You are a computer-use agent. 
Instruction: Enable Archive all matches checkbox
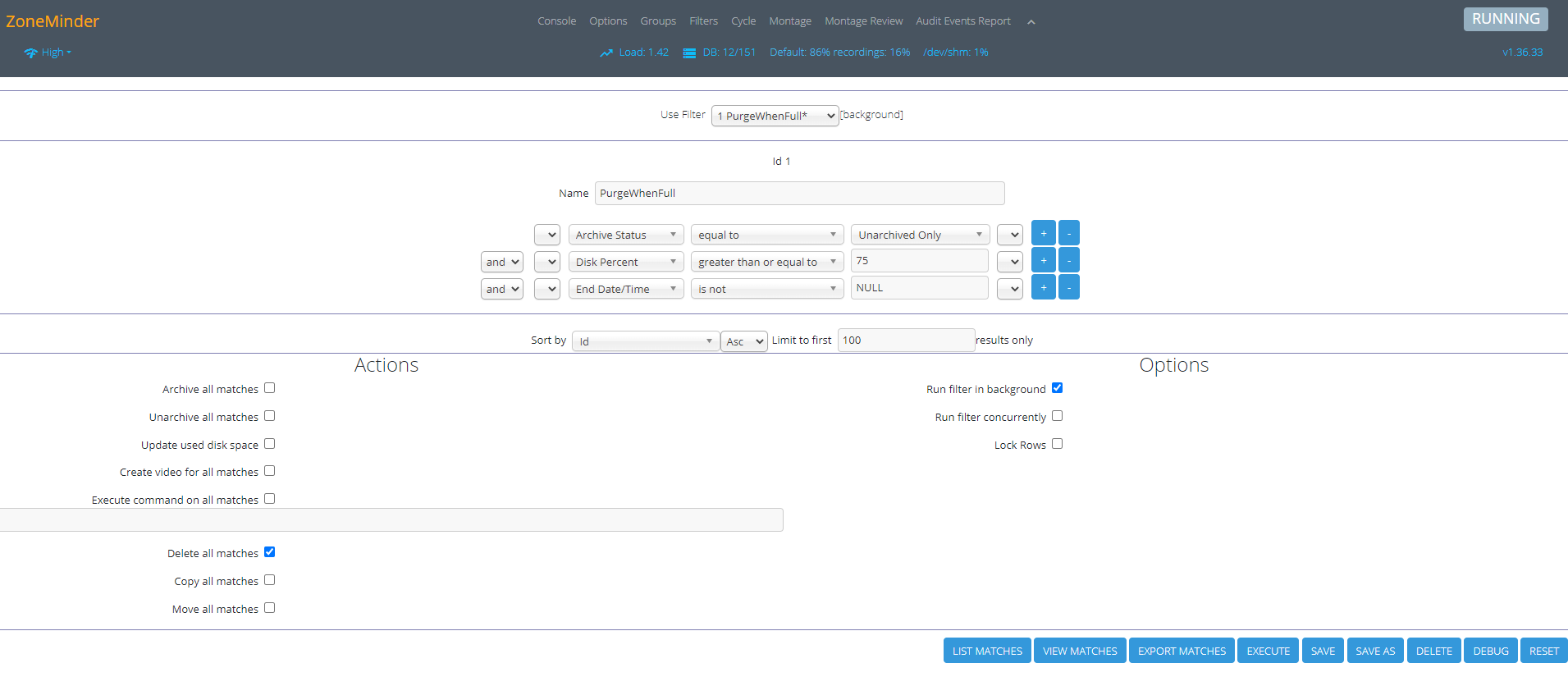pos(269,388)
